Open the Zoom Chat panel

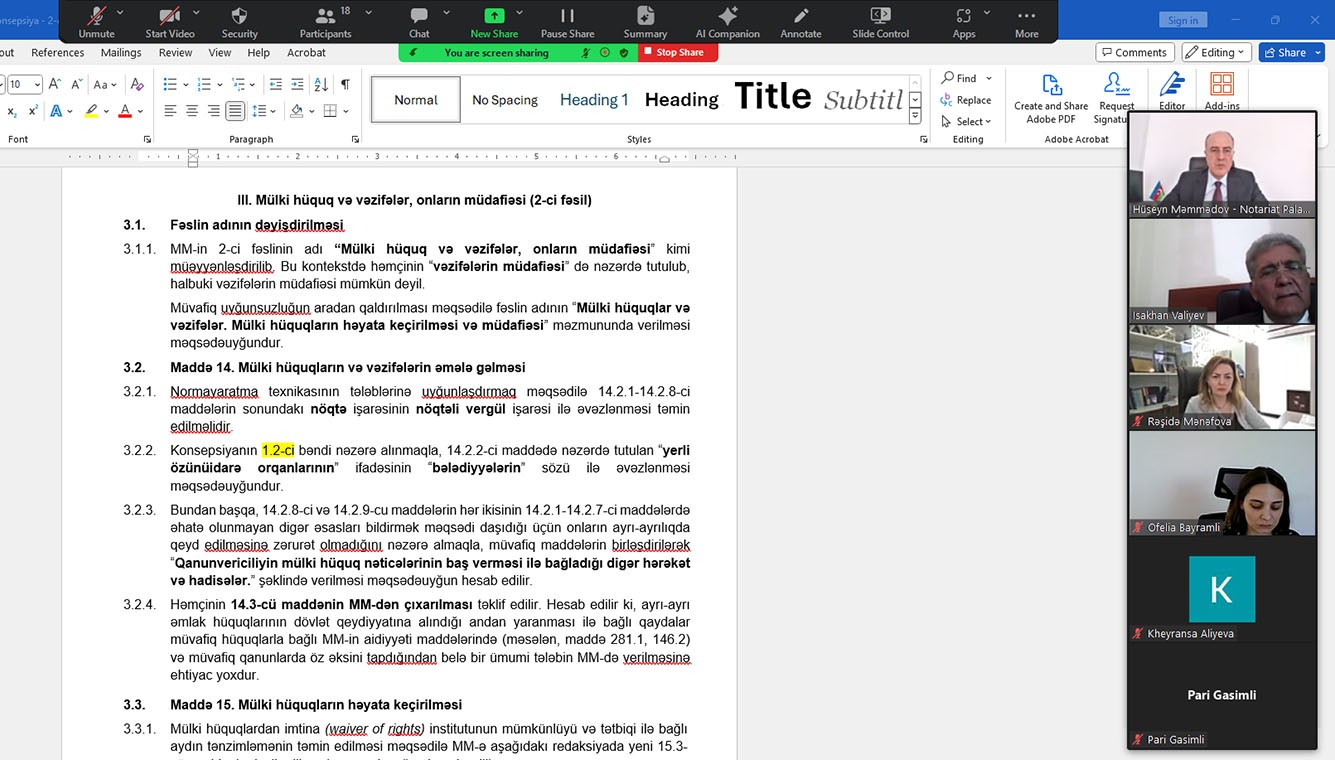(419, 21)
